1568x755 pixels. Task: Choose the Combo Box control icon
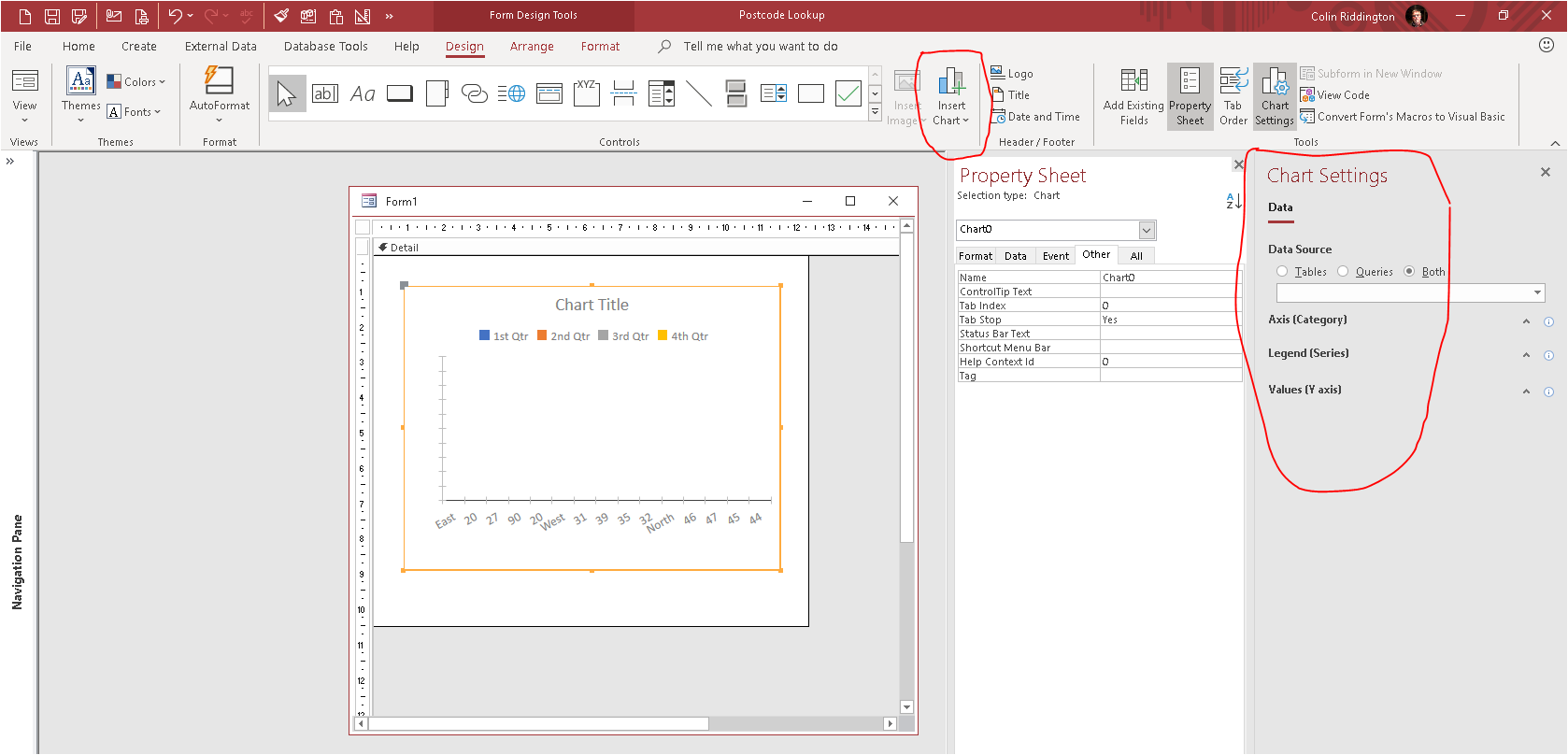pyautogui.click(x=662, y=93)
